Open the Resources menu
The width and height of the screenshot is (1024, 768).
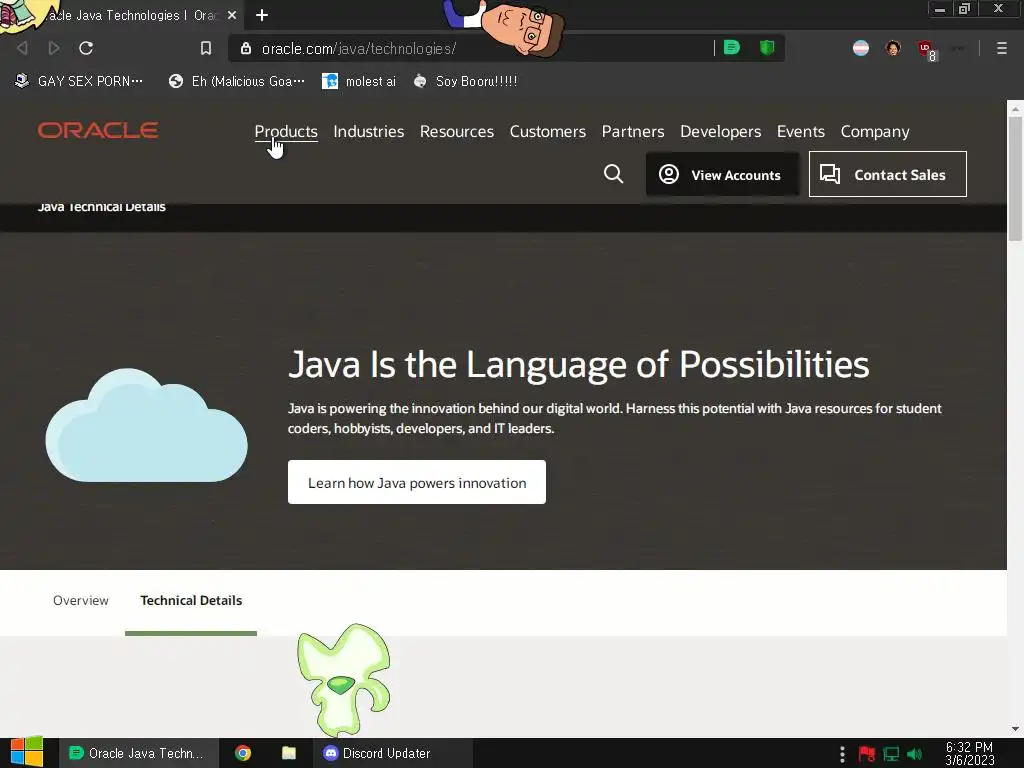pos(456,131)
